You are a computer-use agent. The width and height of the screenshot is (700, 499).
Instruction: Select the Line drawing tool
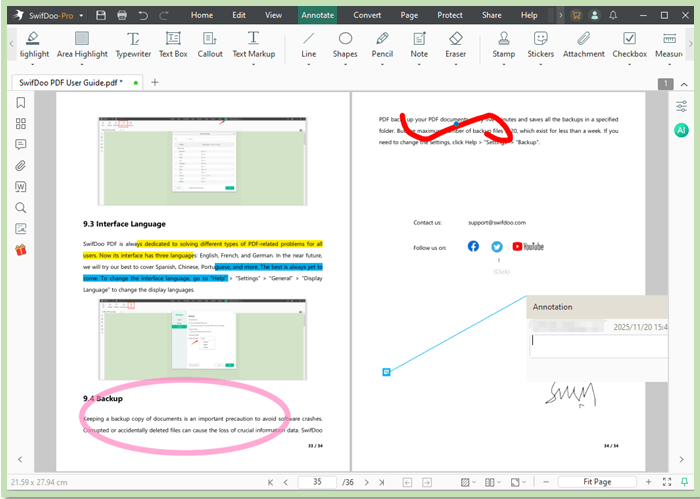(308, 45)
